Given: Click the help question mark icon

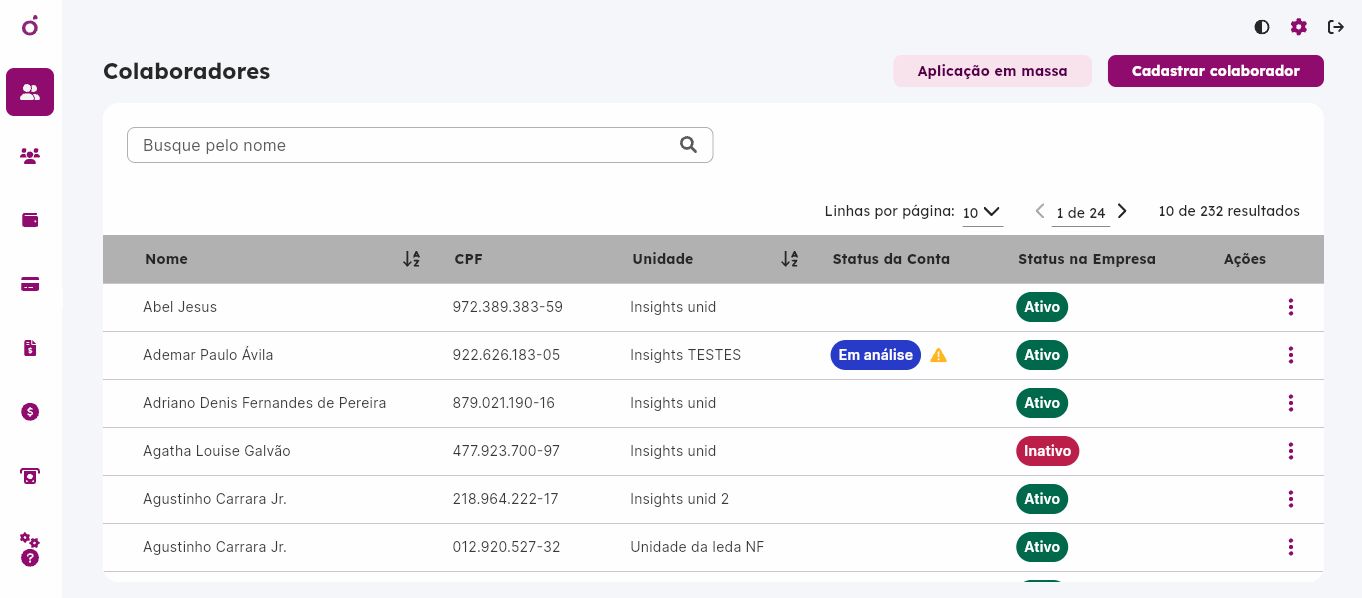Looking at the screenshot, I should pyautogui.click(x=30, y=558).
